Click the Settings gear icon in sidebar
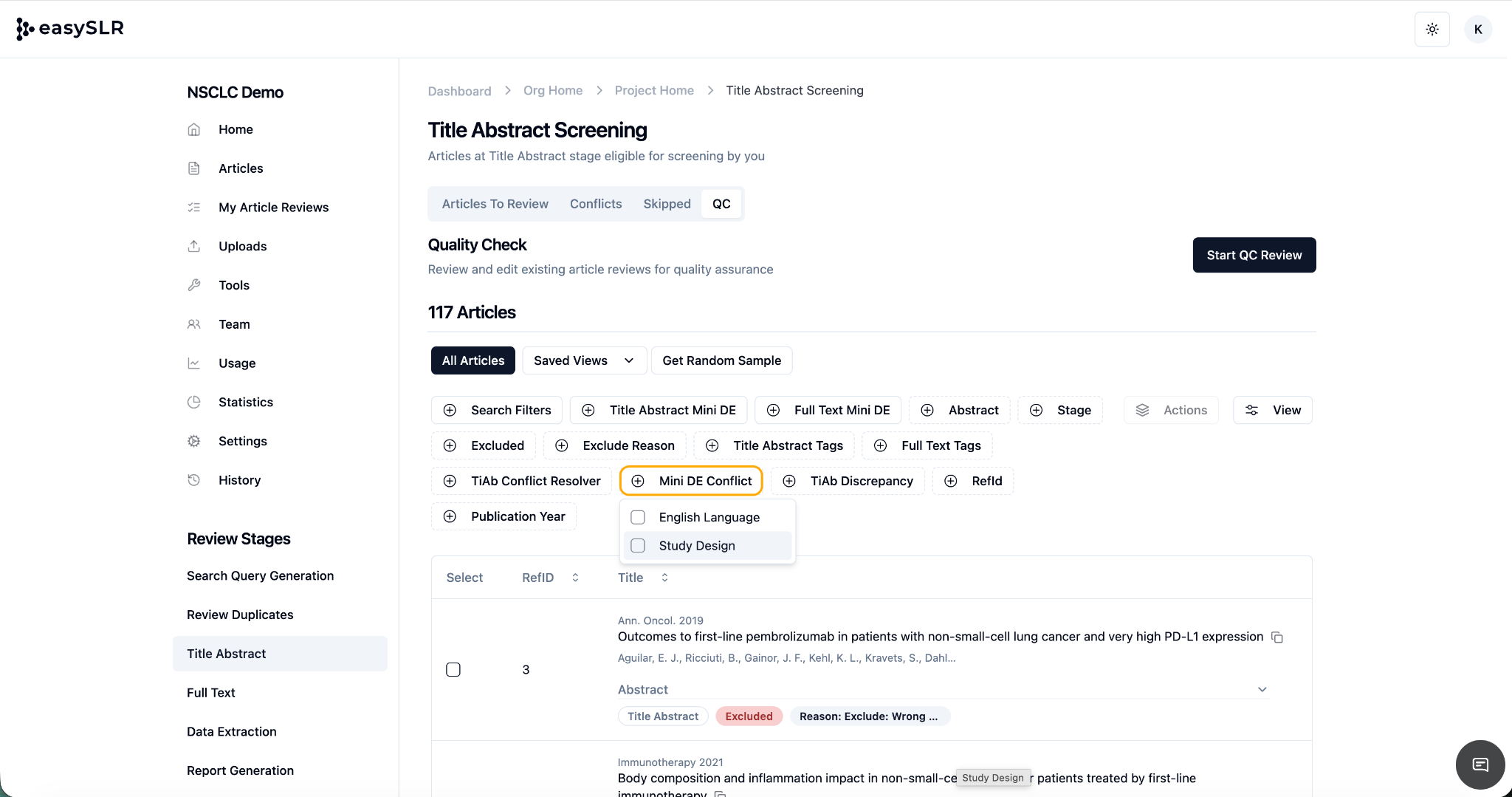The height and width of the screenshot is (797, 1512). click(x=194, y=441)
